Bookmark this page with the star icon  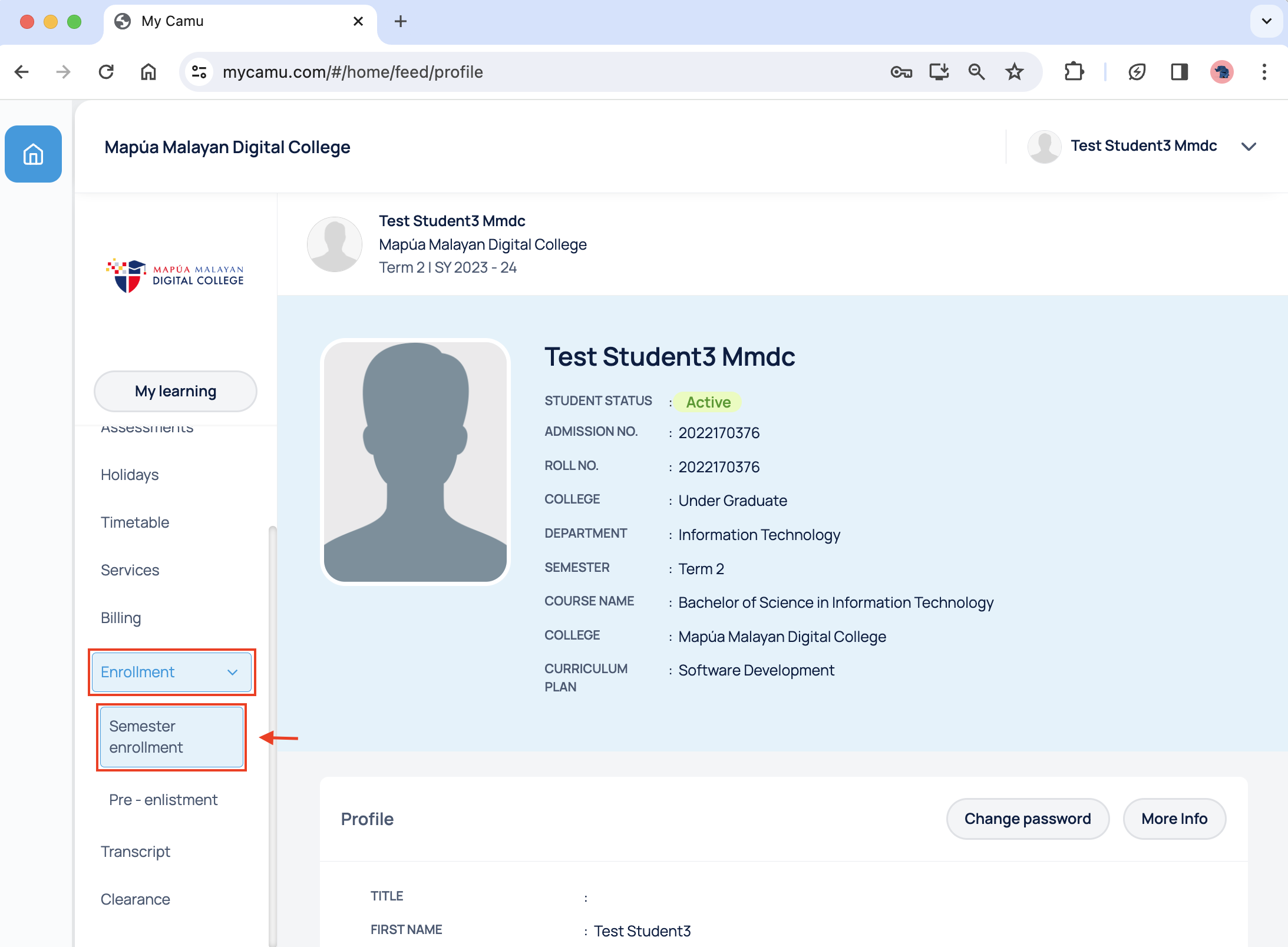pyautogui.click(x=1014, y=72)
